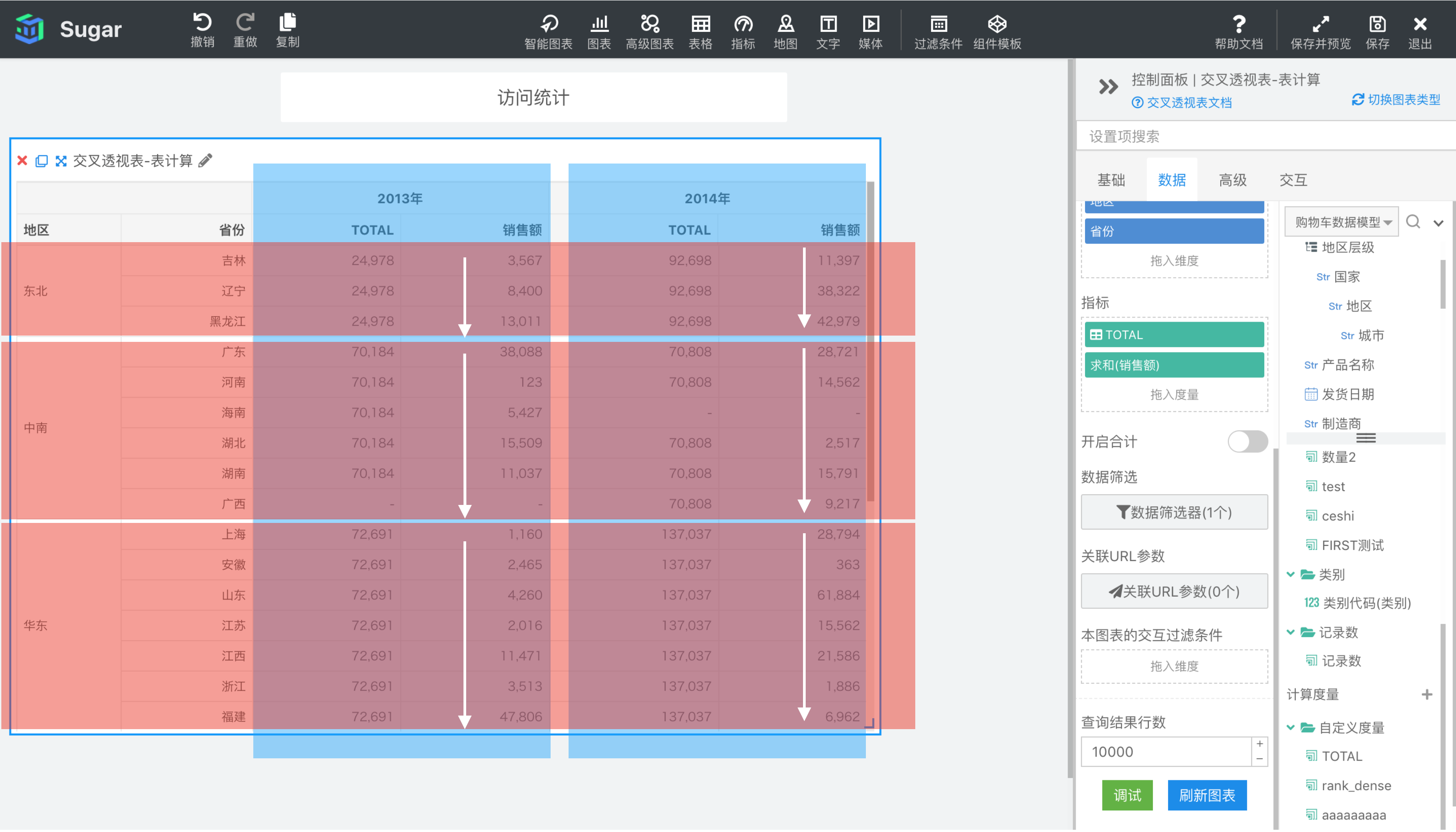Image resolution: width=1456 pixels, height=832 pixels.
Task: Click Save and Preview (保存并预览)
Action: coord(1320,31)
